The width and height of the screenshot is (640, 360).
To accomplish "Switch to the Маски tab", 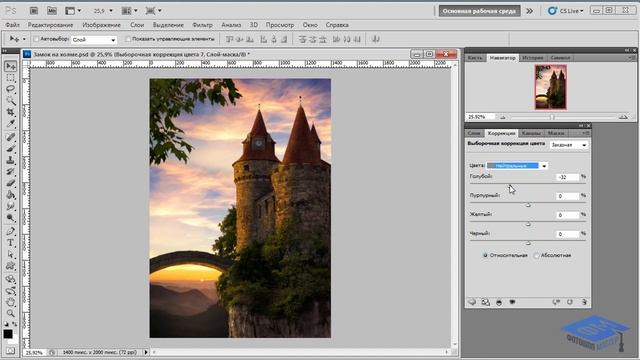I will pos(556,133).
